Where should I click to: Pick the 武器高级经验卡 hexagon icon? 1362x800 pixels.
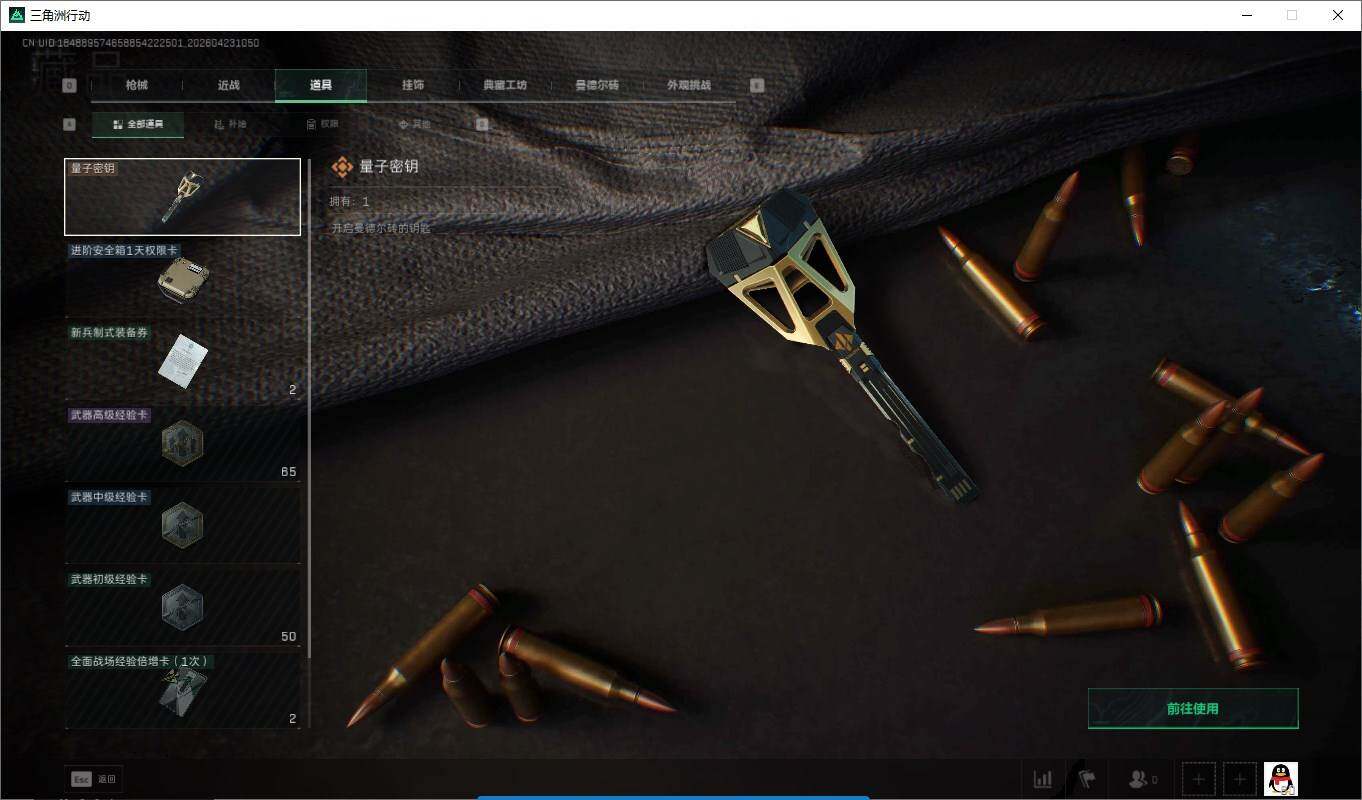click(183, 443)
